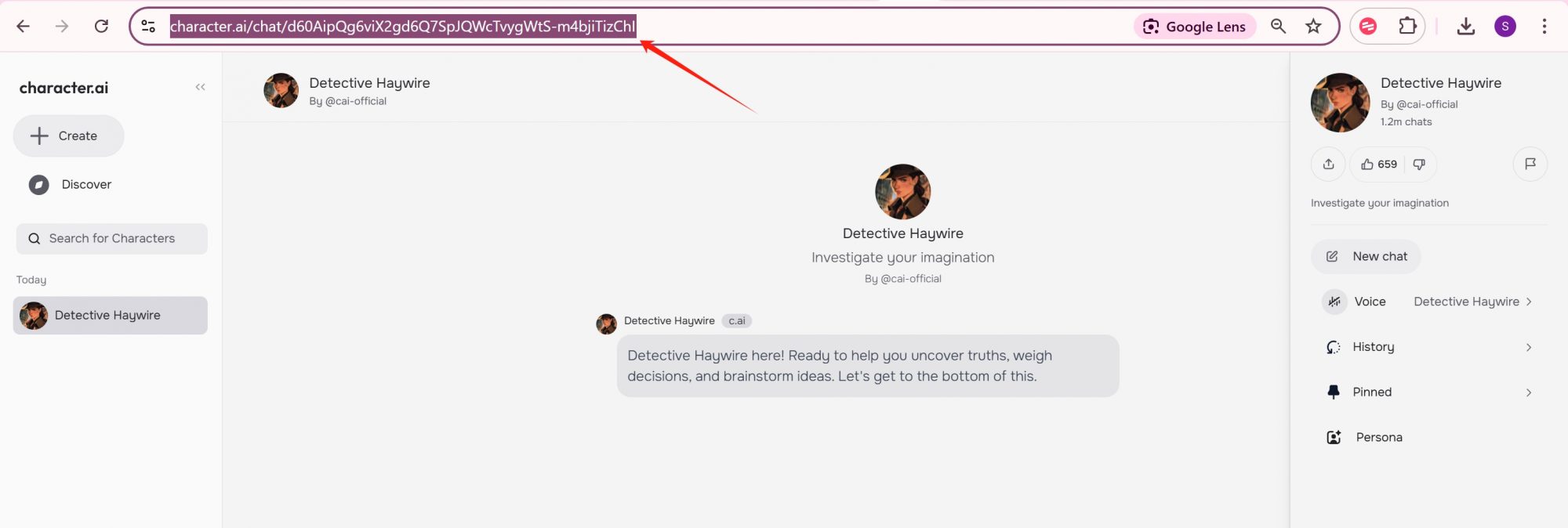The width and height of the screenshot is (1568, 528).
Task: Dislike the character with thumbs down
Action: pos(1419,164)
